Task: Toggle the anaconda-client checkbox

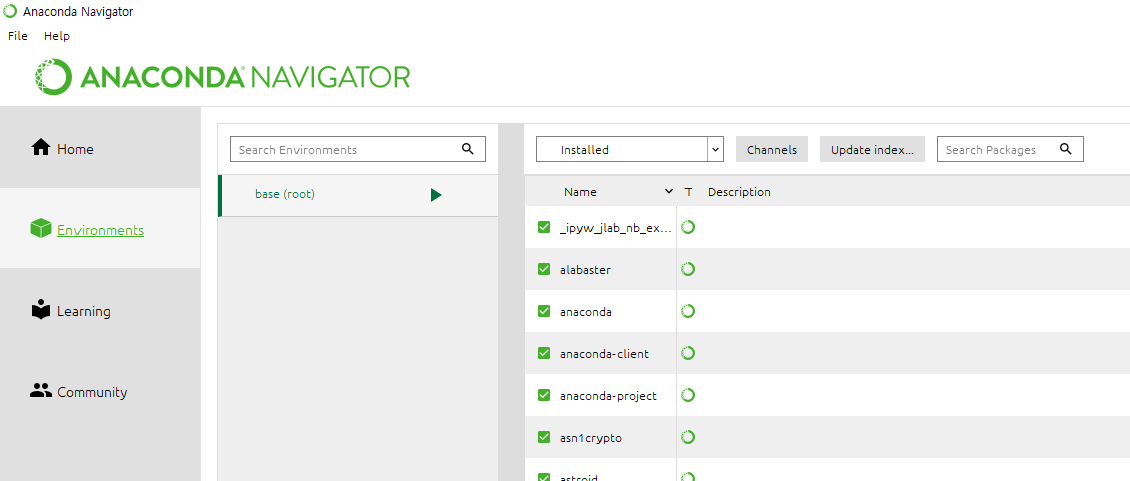Action: [x=544, y=353]
